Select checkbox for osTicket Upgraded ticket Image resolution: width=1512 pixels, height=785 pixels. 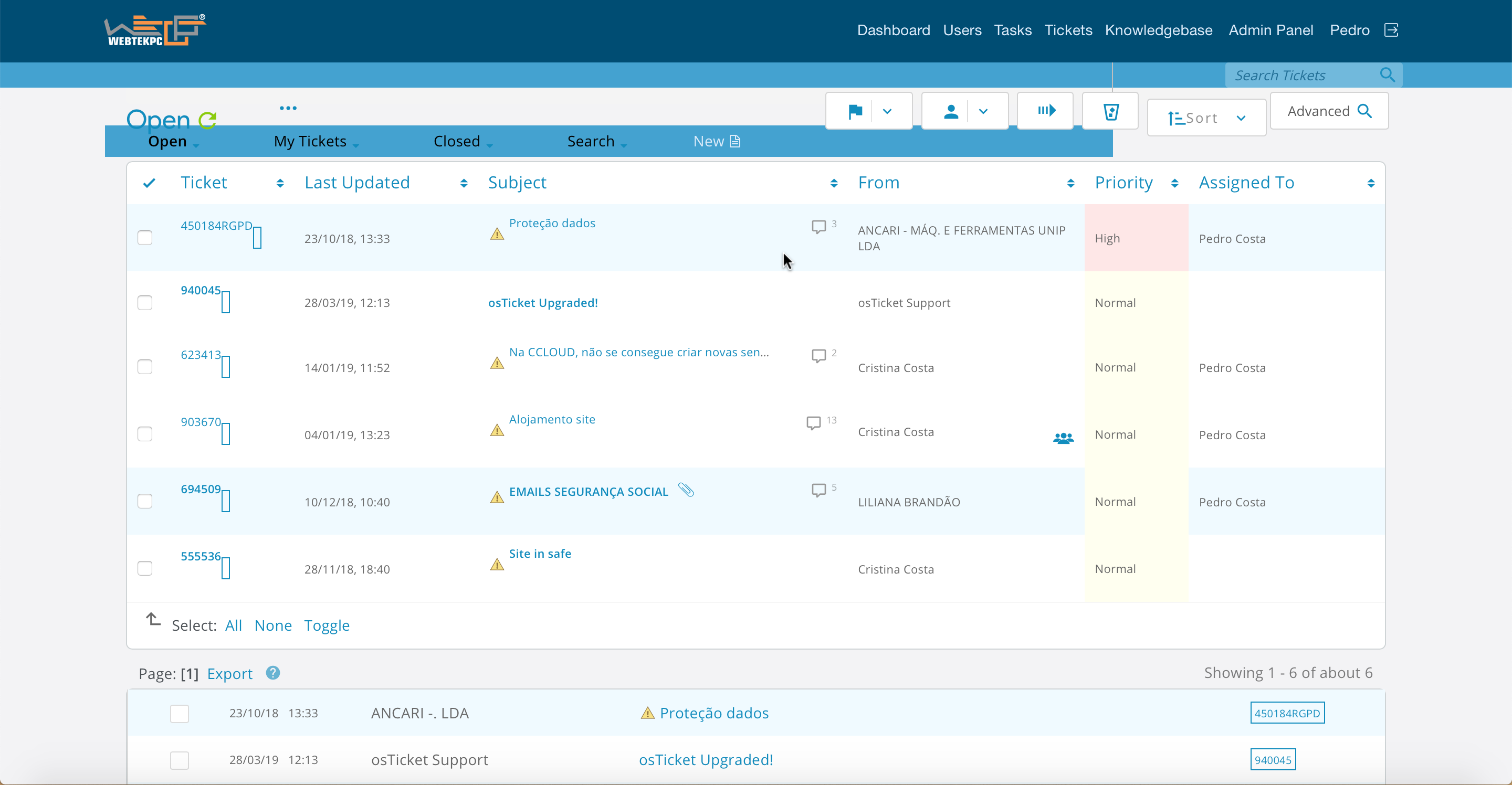click(x=145, y=303)
